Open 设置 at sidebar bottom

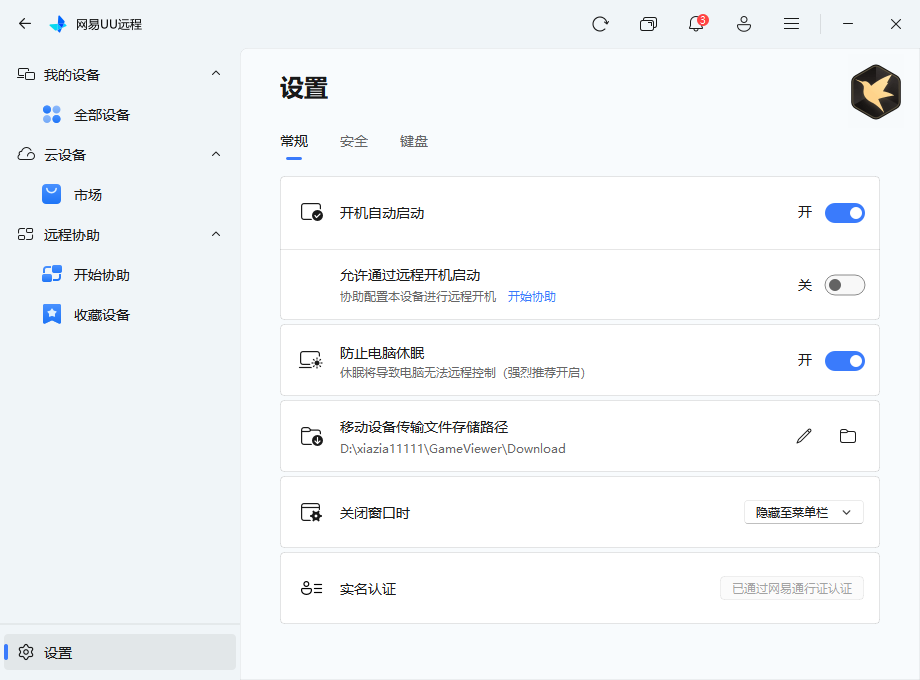coord(120,652)
